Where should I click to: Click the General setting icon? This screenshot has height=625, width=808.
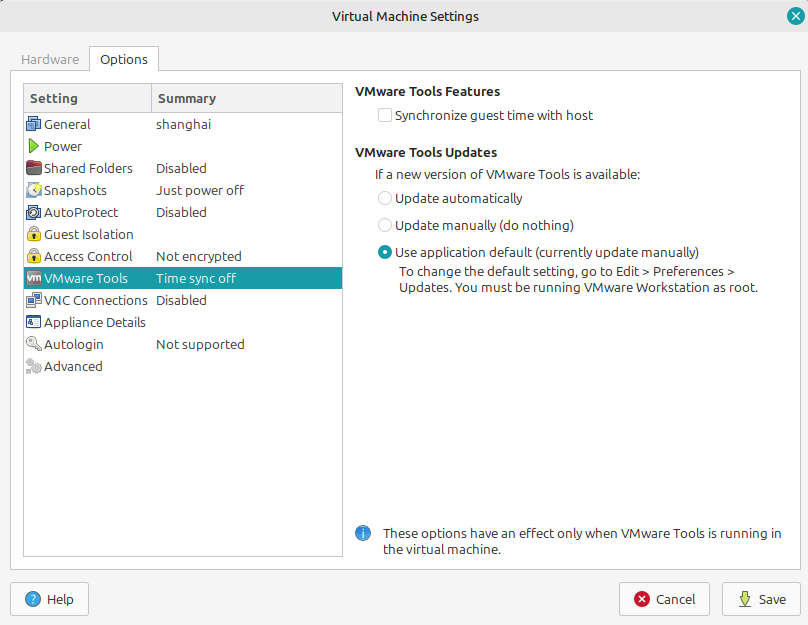pos(33,124)
